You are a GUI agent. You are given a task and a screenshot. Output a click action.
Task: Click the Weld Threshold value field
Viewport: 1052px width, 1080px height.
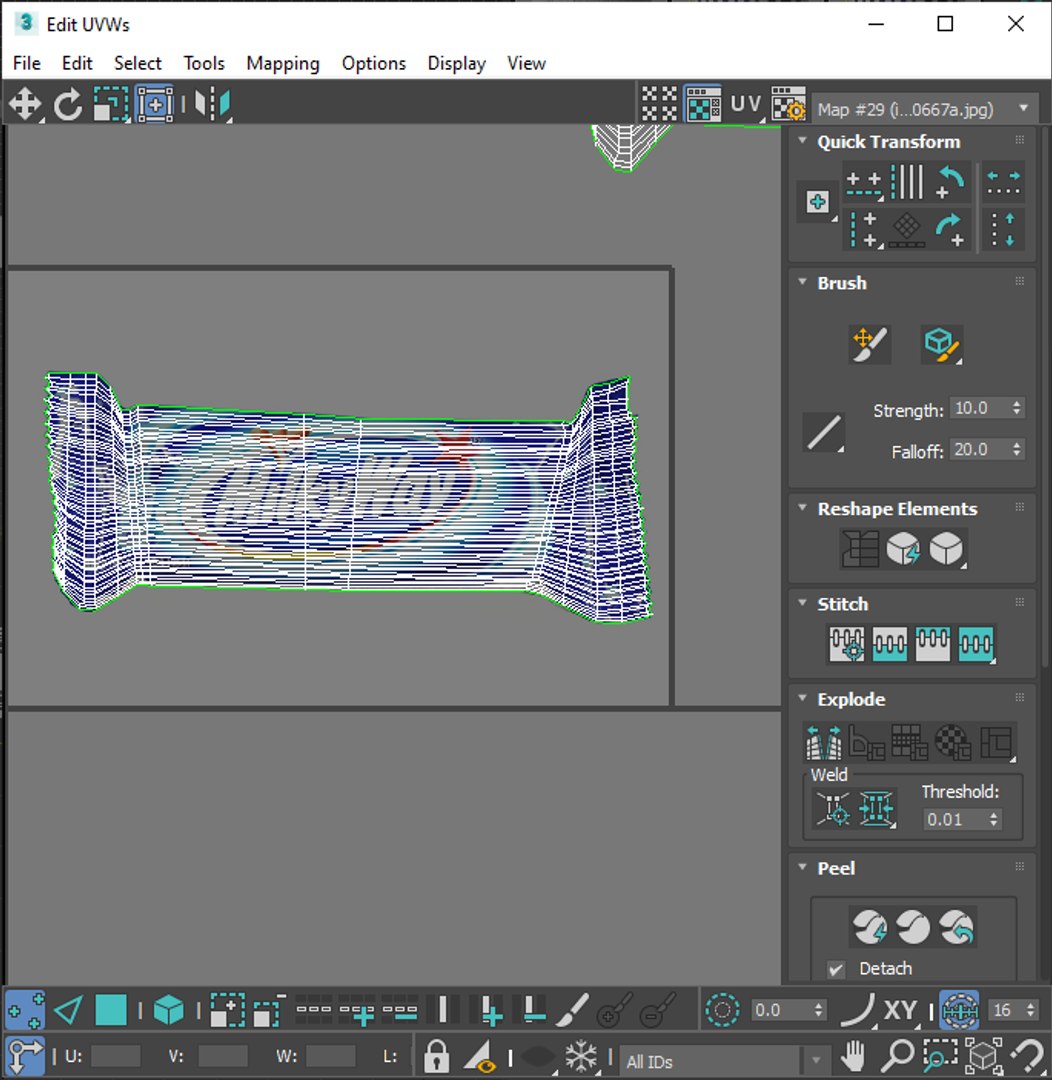pos(954,819)
